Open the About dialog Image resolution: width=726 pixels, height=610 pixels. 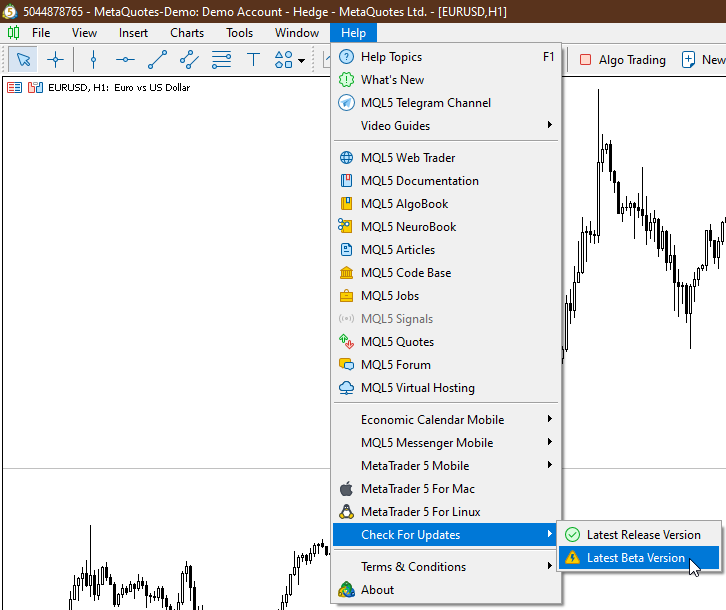[446, 590]
